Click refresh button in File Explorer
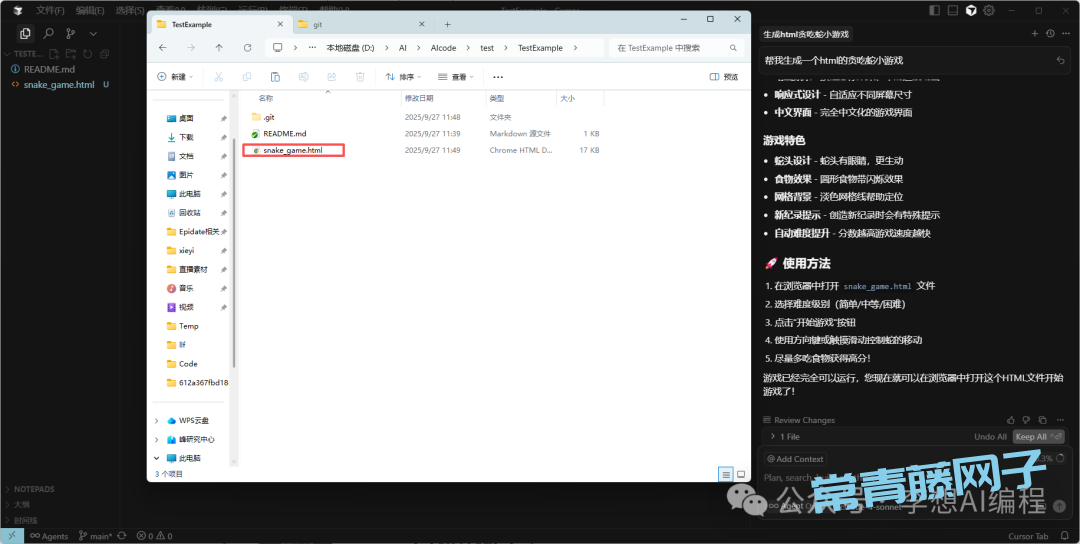 (x=247, y=48)
